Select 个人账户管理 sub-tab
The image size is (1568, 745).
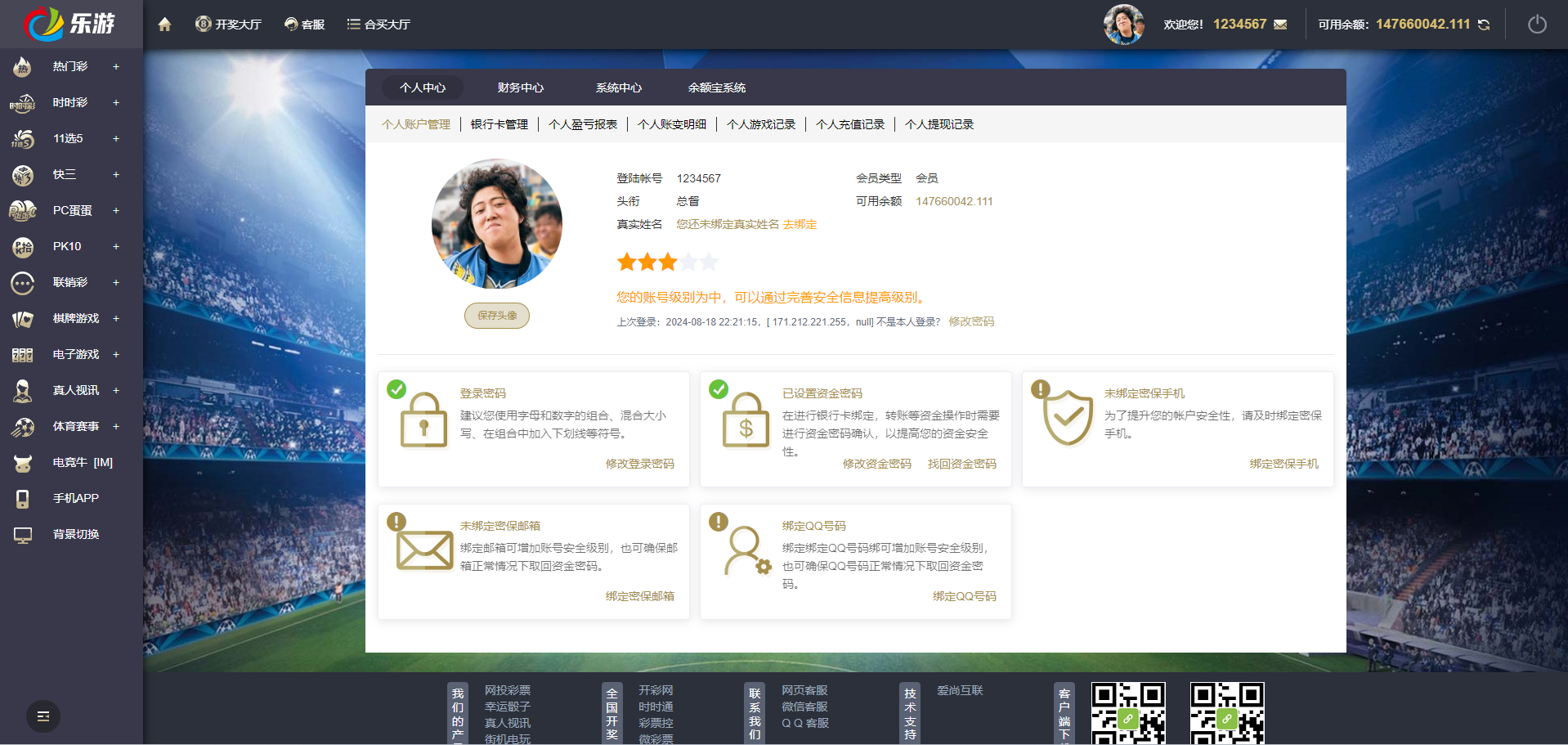click(x=416, y=124)
